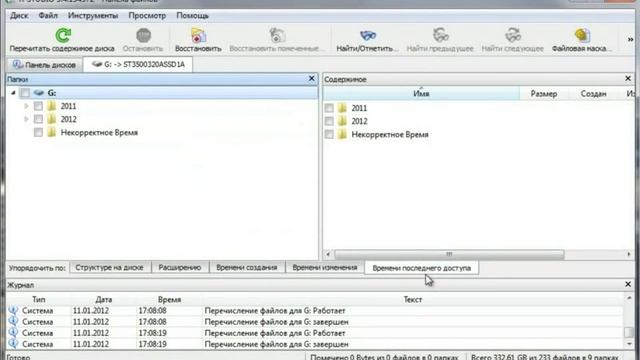Tick Некорректное Время checkbox in Содержимое list
640x360 pixels.
click(x=329, y=134)
